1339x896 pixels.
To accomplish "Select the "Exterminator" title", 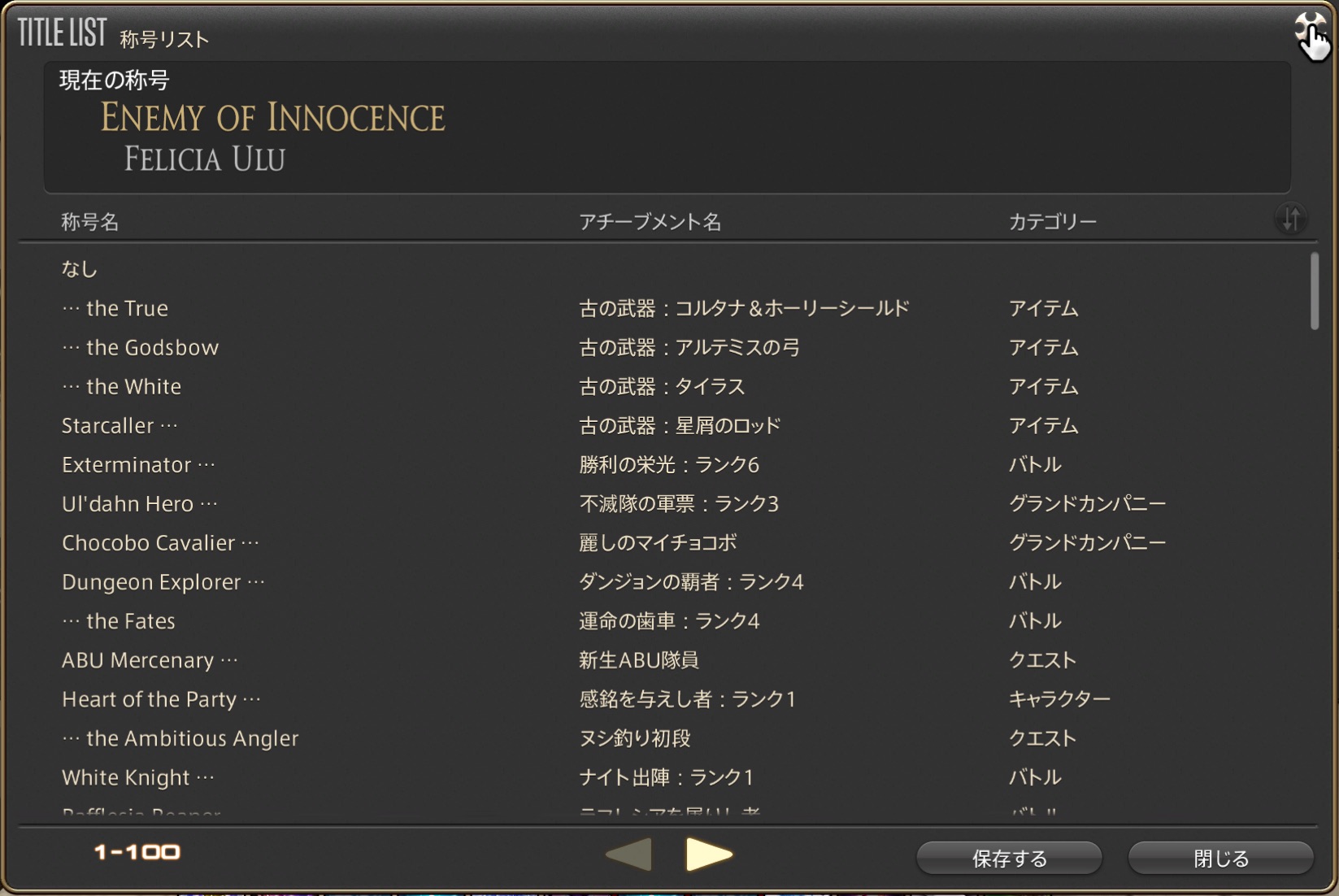I will coord(138,464).
